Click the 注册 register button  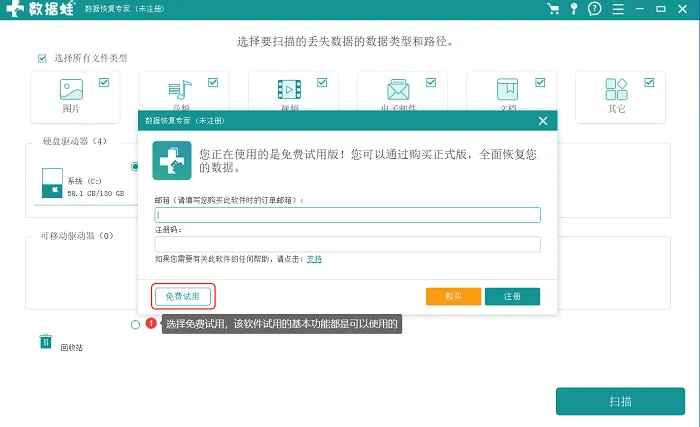(512, 297)
